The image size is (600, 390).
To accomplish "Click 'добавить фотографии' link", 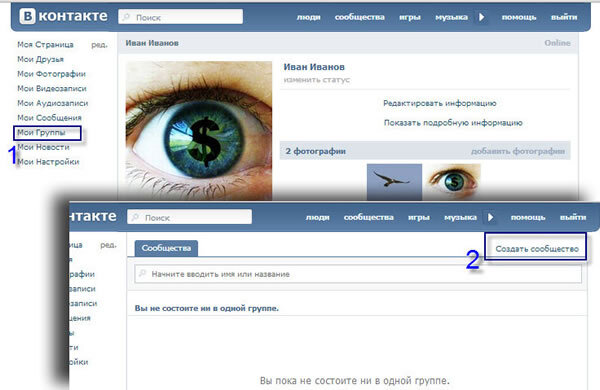I will point(518,151).
